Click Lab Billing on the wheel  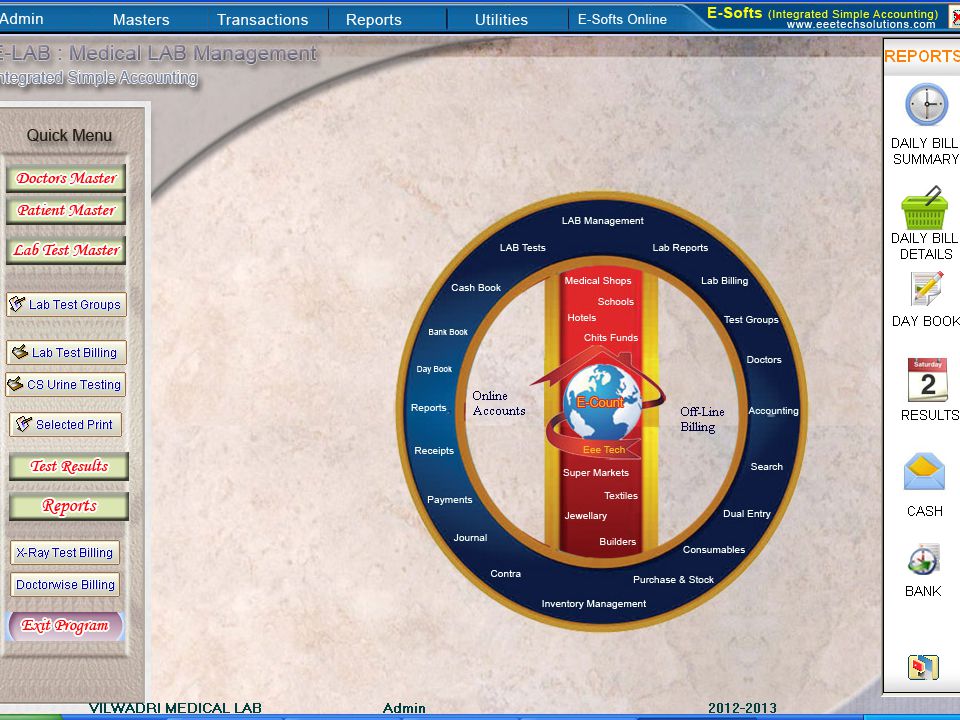click(x=724, y=280)
